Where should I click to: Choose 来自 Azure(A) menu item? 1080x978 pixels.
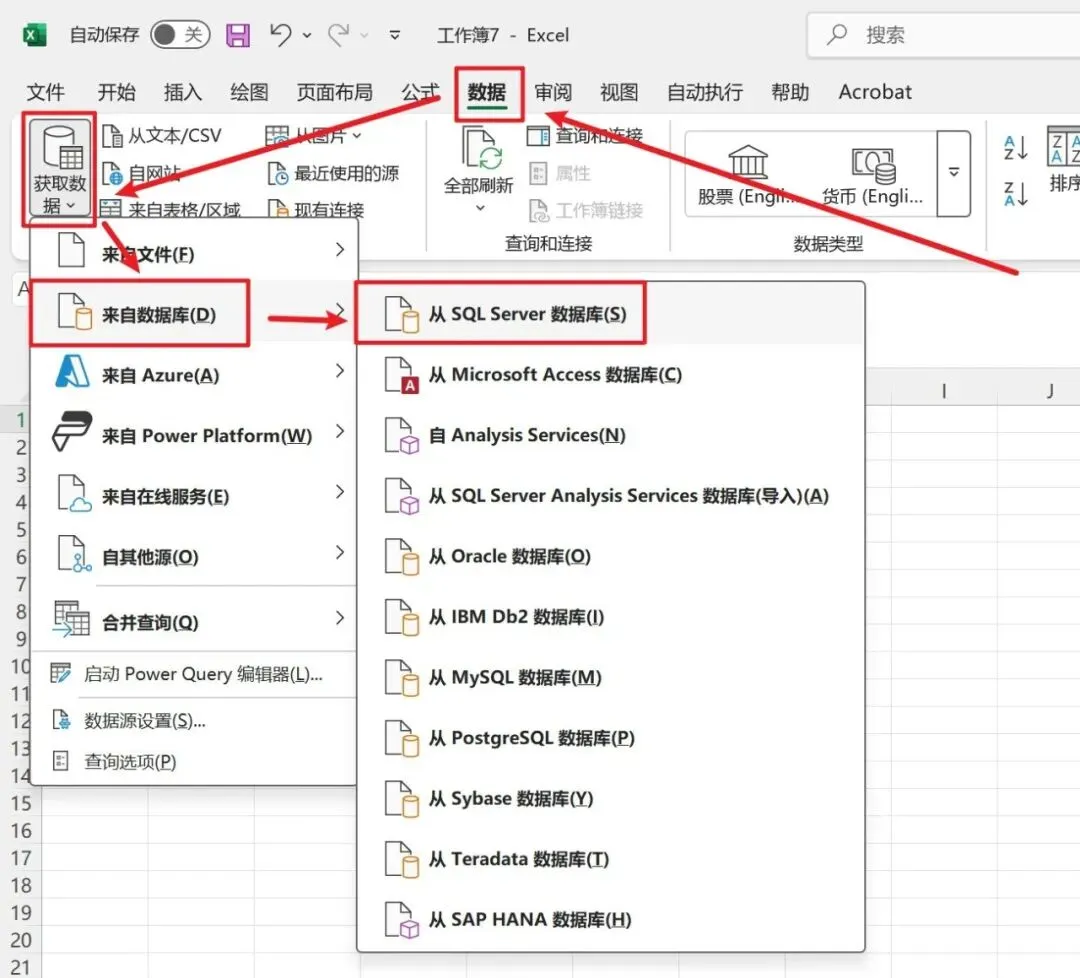[x=194, y=375]
